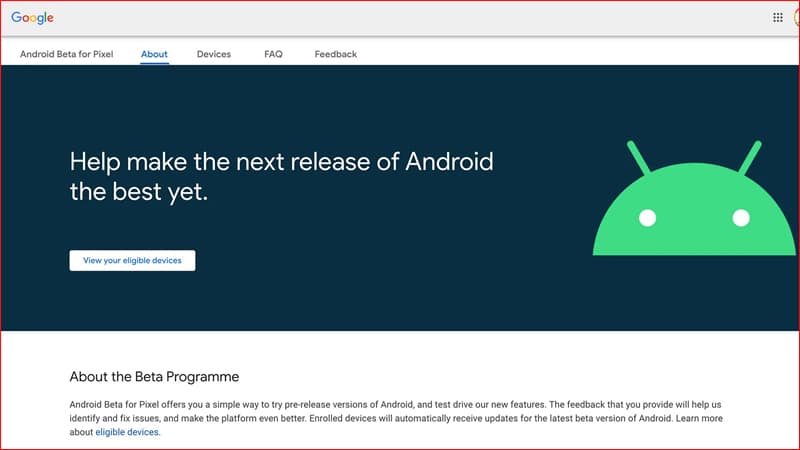Click the Android mascot's right antenna
This screenshot has height=450, width=800.
748,160
